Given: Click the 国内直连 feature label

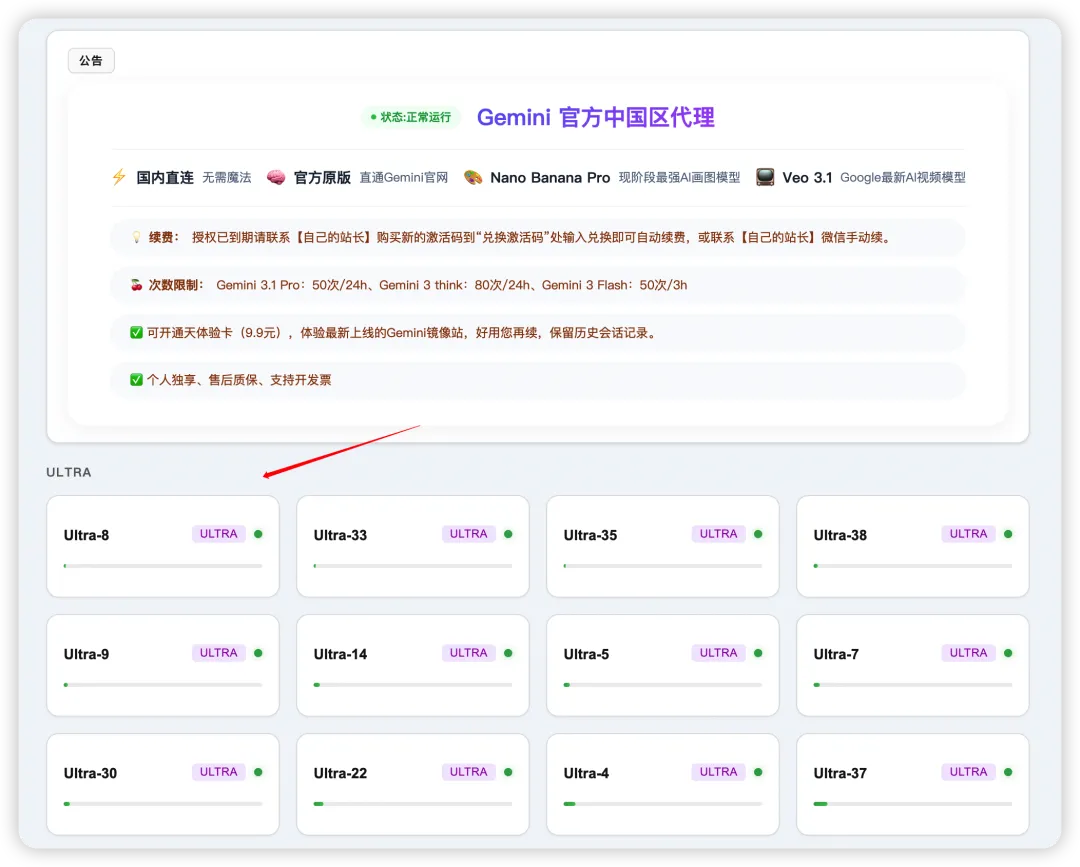Looking at the screenshot, I should pos(165,178).
